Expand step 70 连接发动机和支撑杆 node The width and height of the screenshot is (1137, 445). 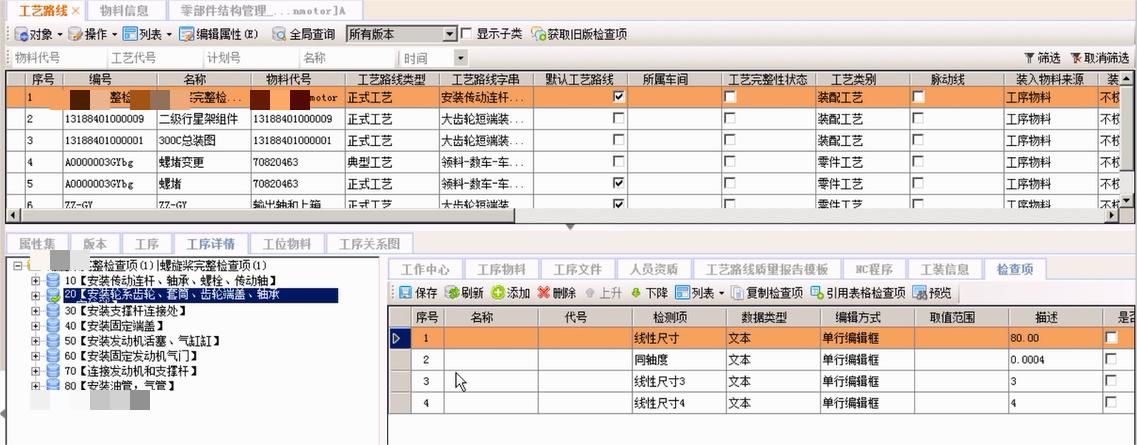point(35,371)
